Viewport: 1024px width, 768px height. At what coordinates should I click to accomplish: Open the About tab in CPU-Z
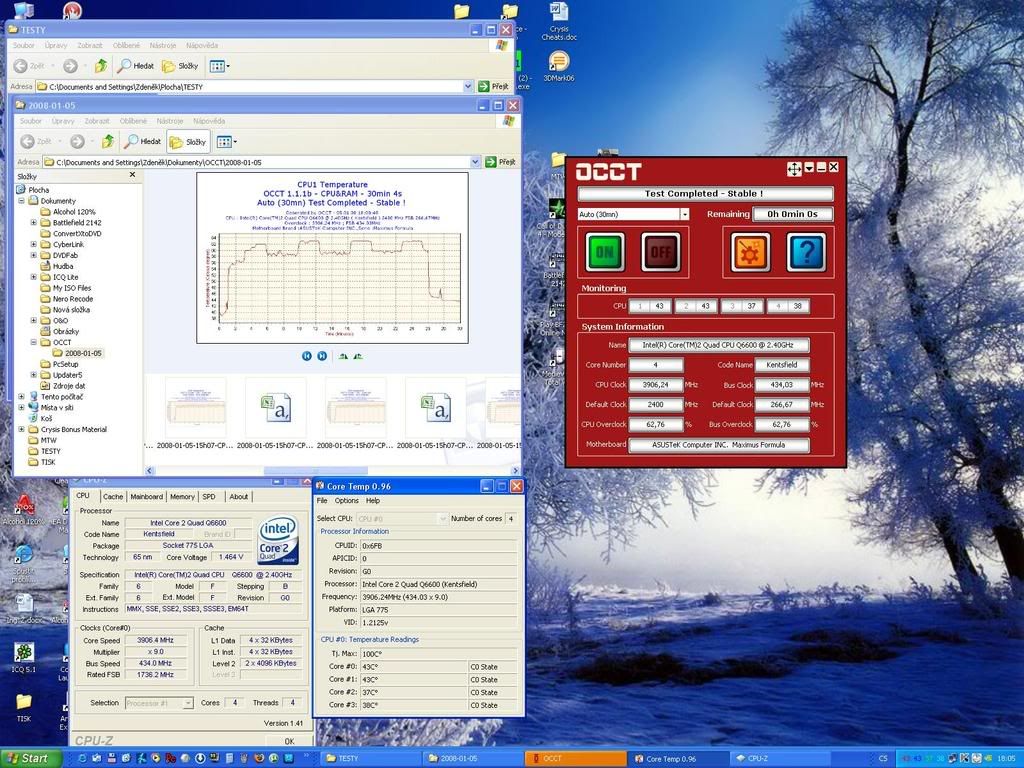(x=238, y=497)
